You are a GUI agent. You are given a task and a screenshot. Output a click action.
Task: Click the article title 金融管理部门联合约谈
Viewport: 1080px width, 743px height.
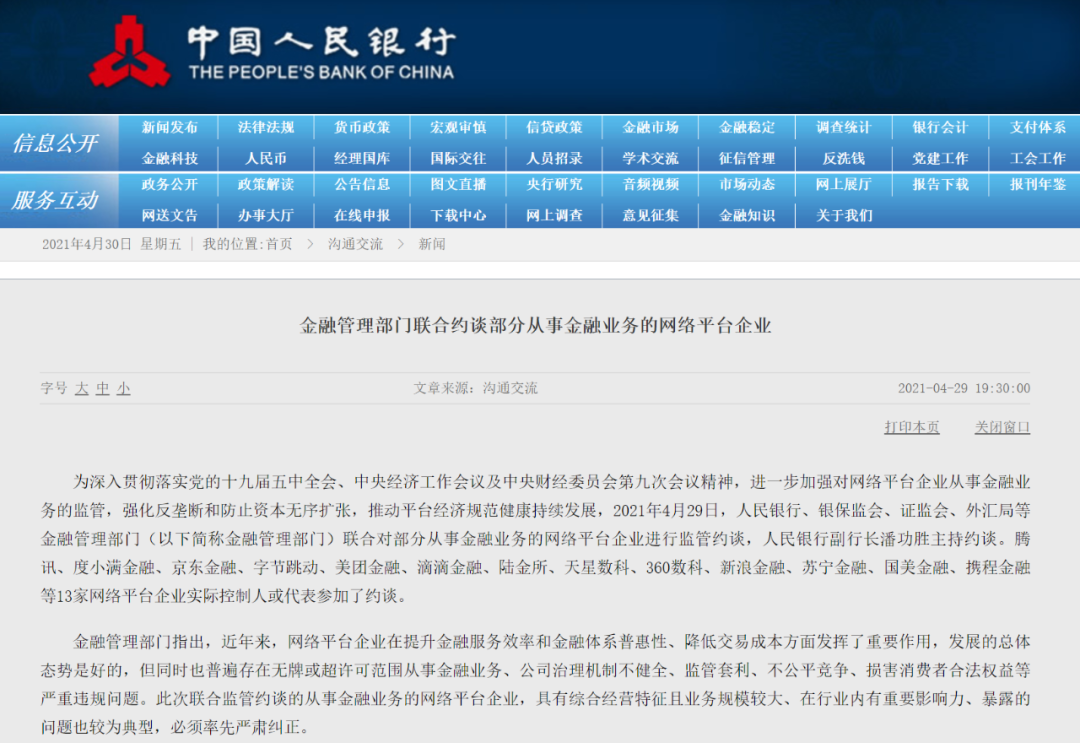pos(535,326)
